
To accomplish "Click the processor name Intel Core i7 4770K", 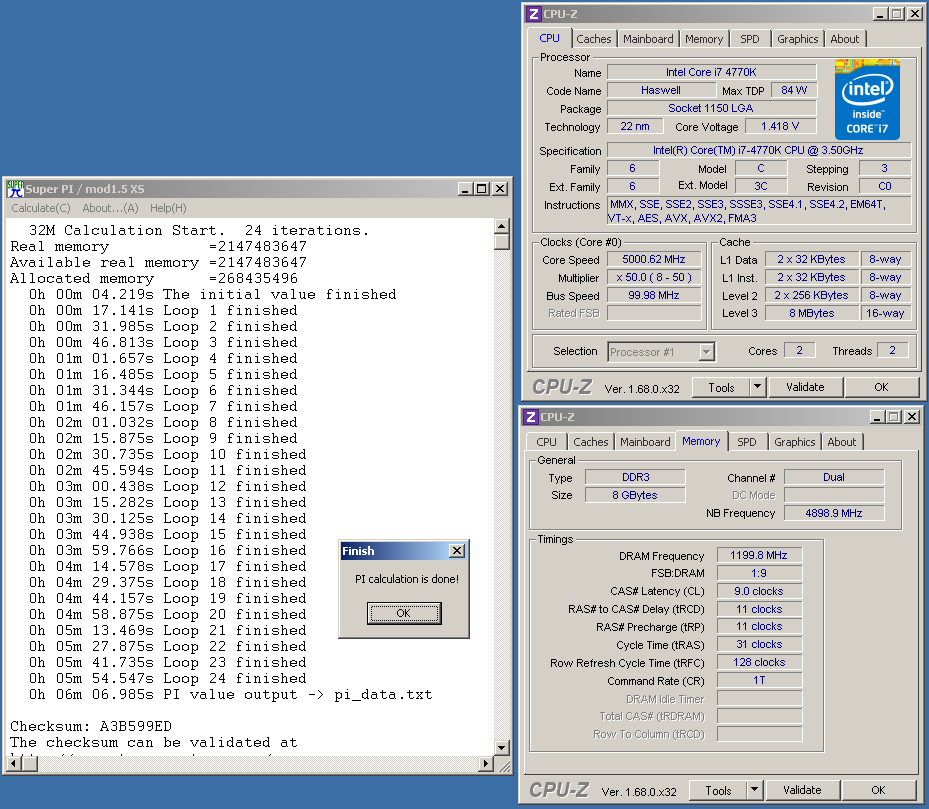I will point(711,72).
